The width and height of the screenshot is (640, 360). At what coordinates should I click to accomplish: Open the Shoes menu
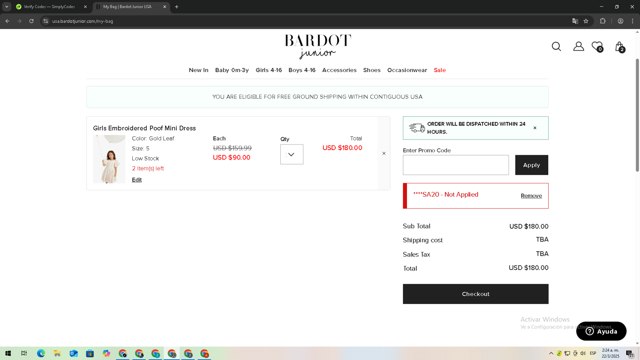[x=372, y=70]
